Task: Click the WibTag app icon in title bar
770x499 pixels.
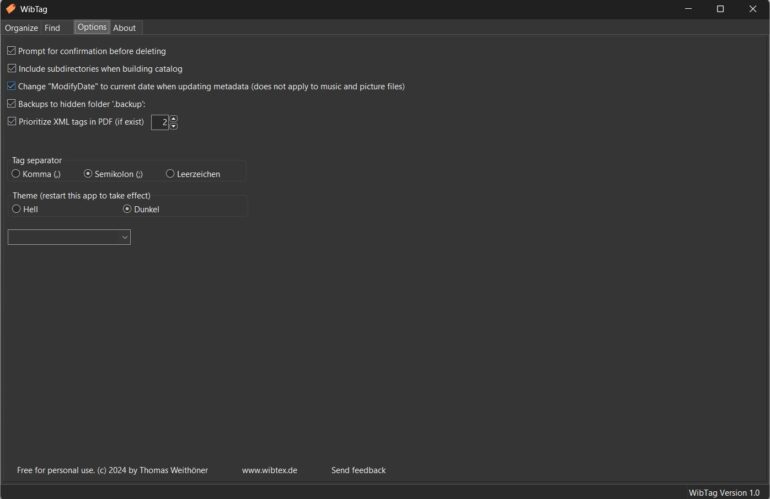Action: [x=11, y=9]
